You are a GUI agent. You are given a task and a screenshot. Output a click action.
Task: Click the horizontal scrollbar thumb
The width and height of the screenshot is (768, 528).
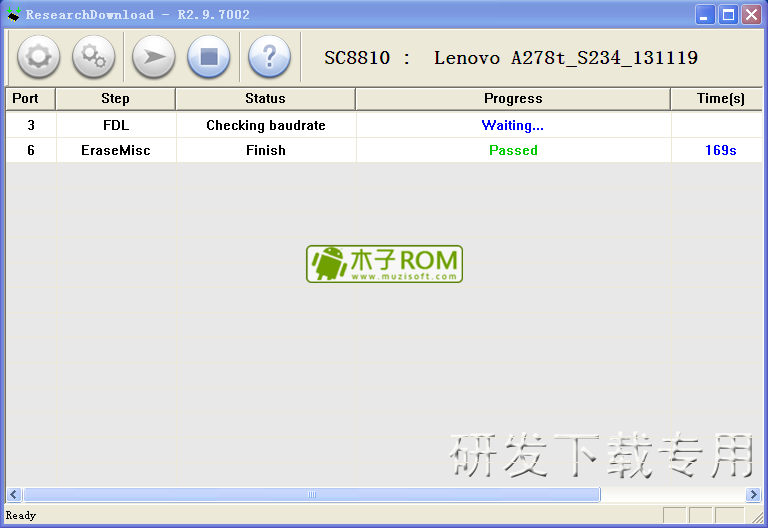pos(312,495)
